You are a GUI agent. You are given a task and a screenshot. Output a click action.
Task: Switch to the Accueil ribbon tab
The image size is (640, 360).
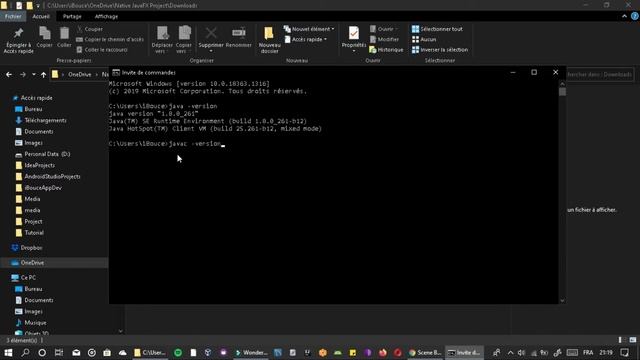pyautogui.click(x=41, y=16)
